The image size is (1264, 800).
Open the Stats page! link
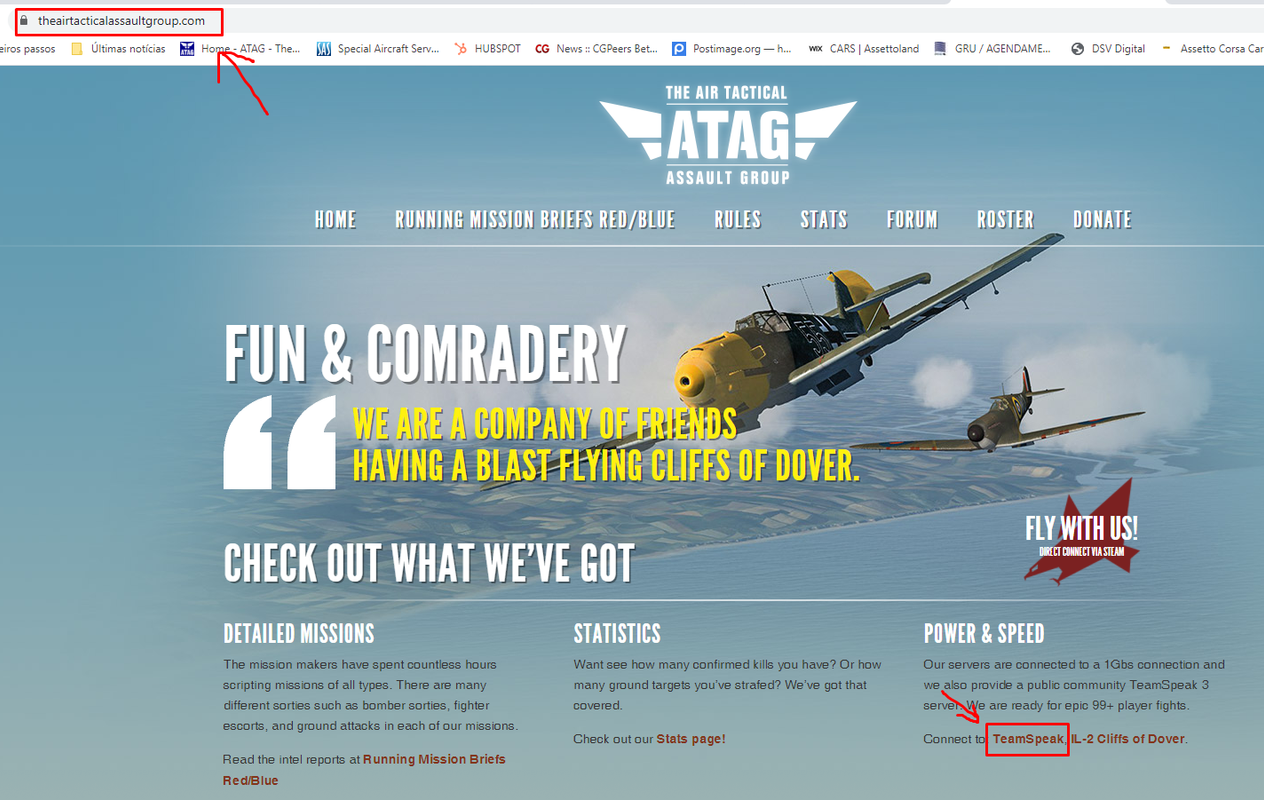pyautogui.click(x=691, y=739)
